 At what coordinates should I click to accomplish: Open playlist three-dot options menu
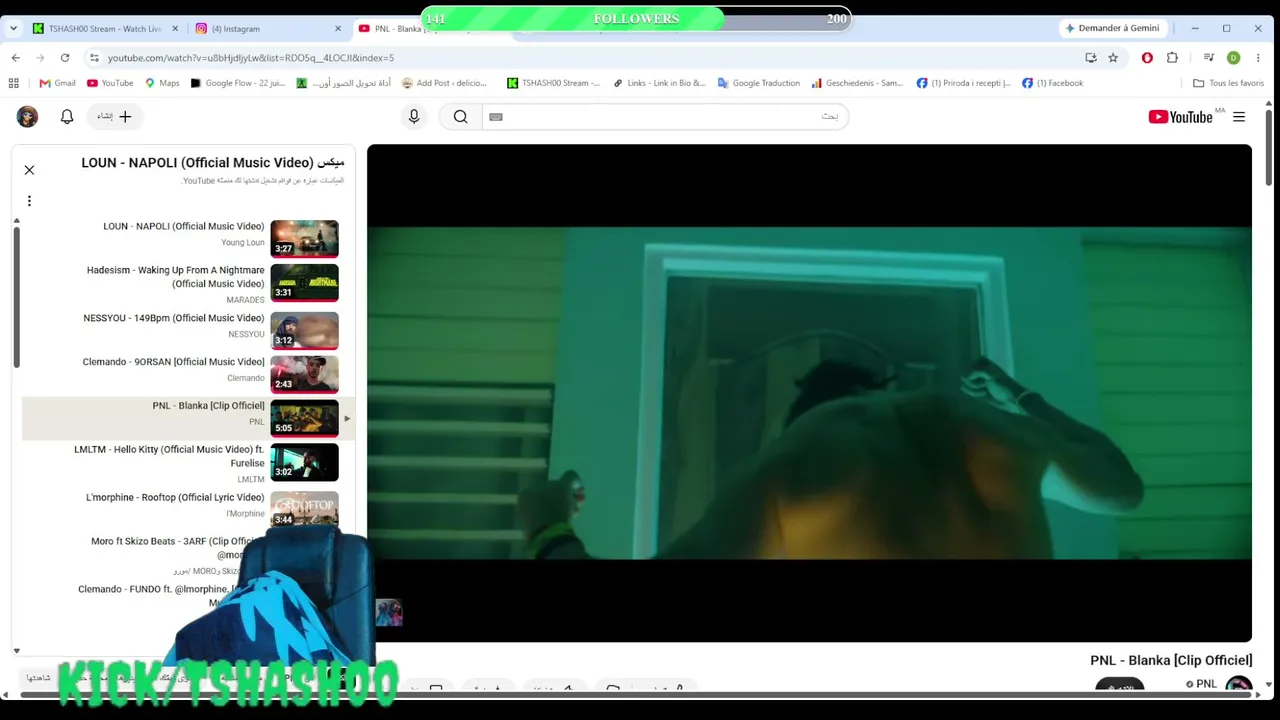tap(29, 201)
